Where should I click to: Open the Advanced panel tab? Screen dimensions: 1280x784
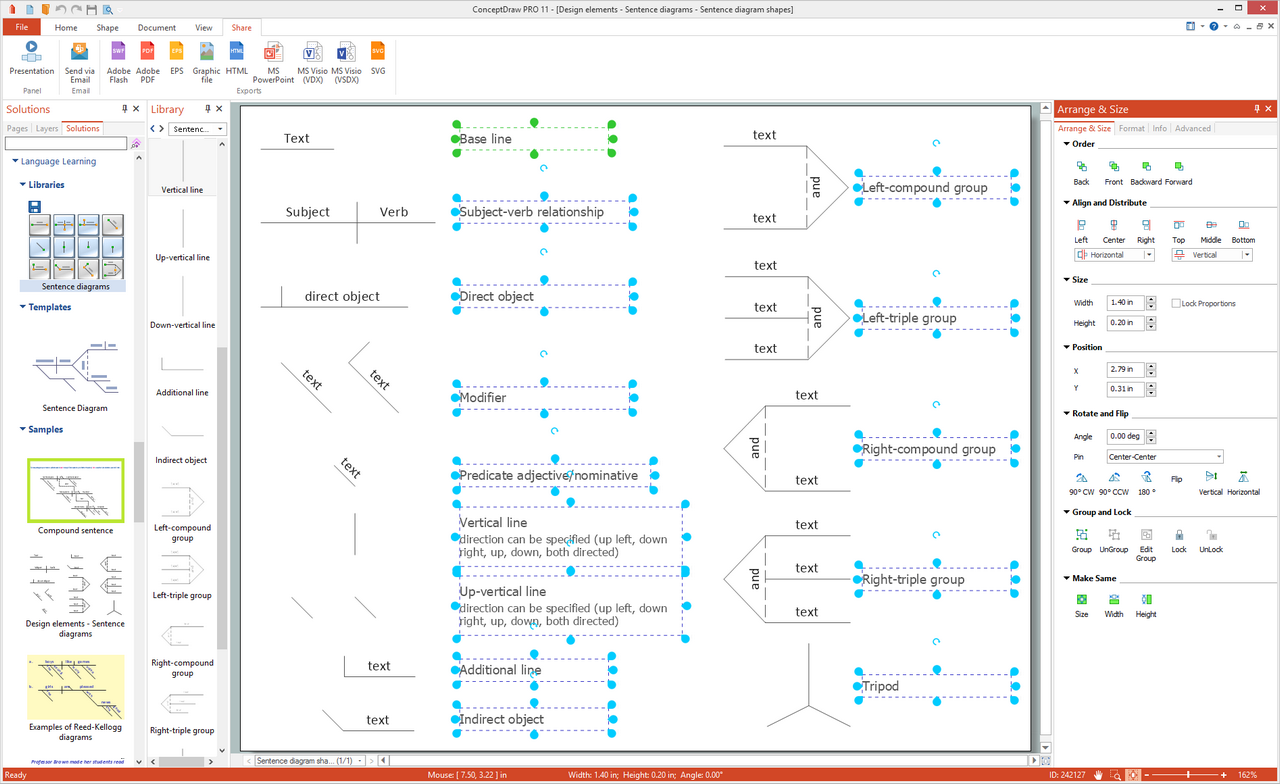1192,128
